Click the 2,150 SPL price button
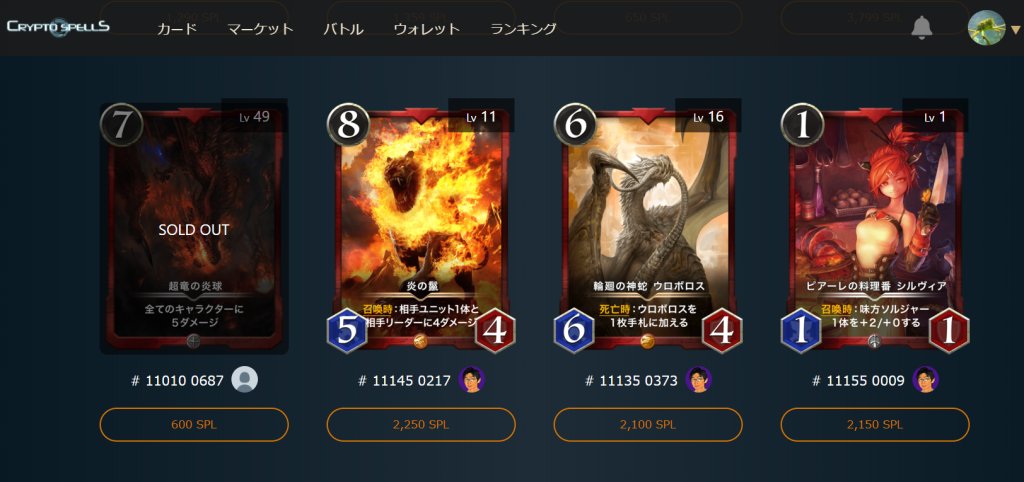The height and width of the screenshot is (482, 1024). [875, 425]
